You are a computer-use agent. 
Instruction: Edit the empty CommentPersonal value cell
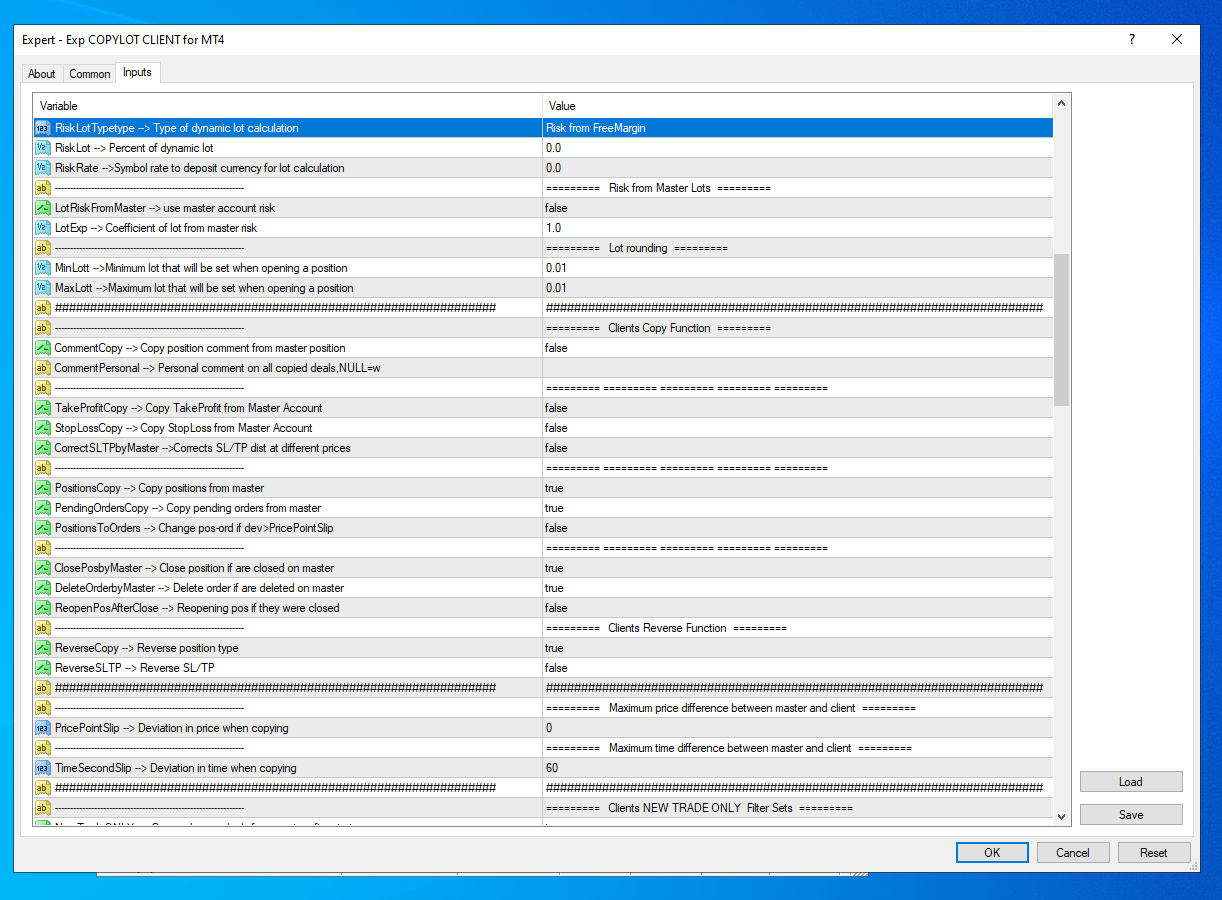point(797,368)
